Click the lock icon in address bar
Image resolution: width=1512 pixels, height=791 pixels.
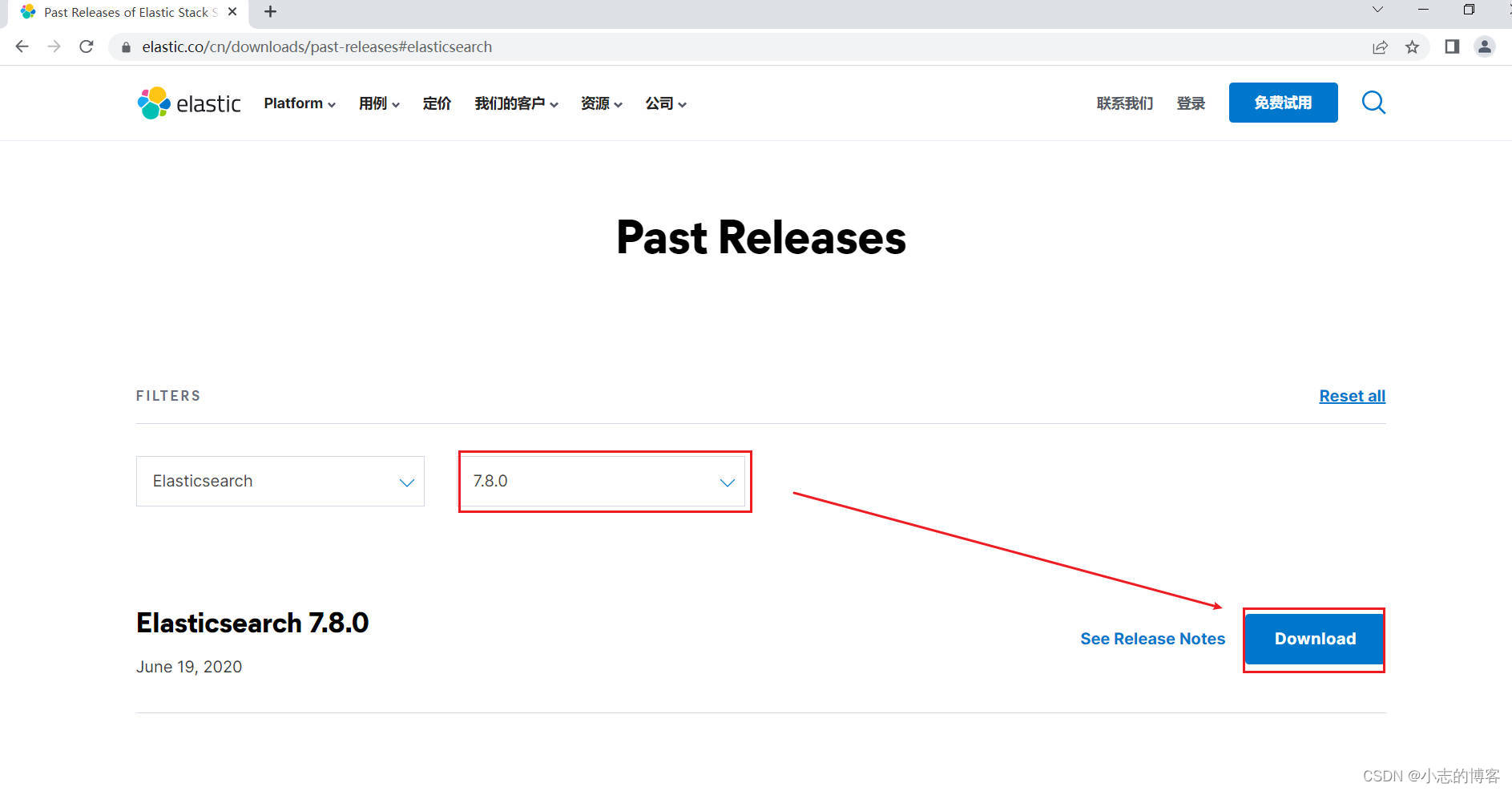[x=126, y=47]
